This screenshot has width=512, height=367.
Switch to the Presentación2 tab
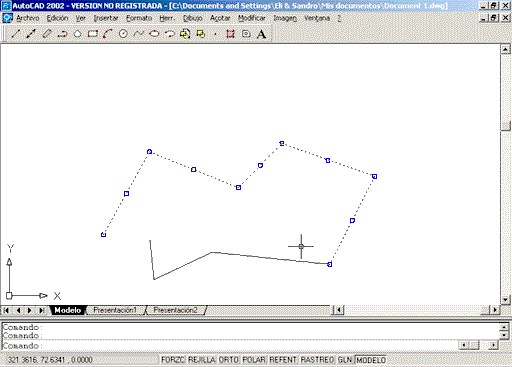175,310
